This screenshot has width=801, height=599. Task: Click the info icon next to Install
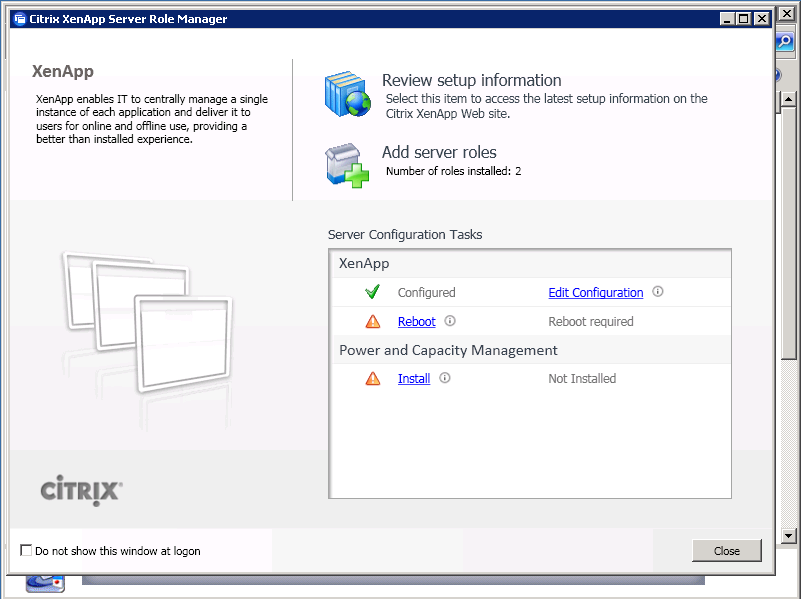click(x=445, y=378)
